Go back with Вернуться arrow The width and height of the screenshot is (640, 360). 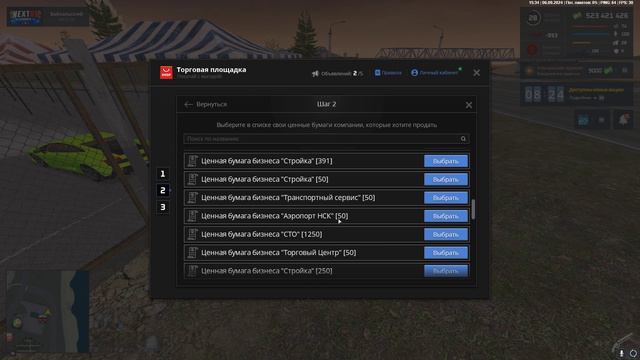pyautogui.click(x=205, y=104)
